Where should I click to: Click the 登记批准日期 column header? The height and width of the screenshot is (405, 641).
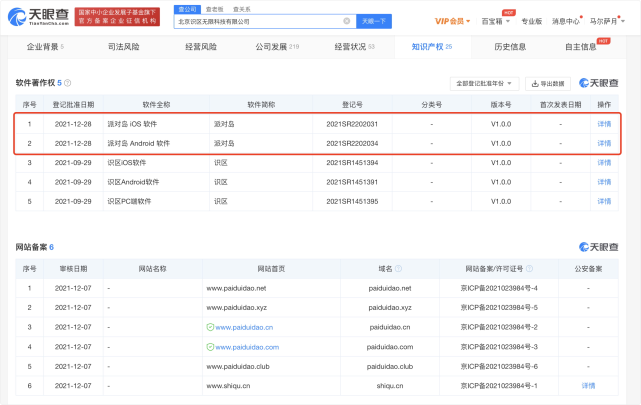click(x=73, y=105)
